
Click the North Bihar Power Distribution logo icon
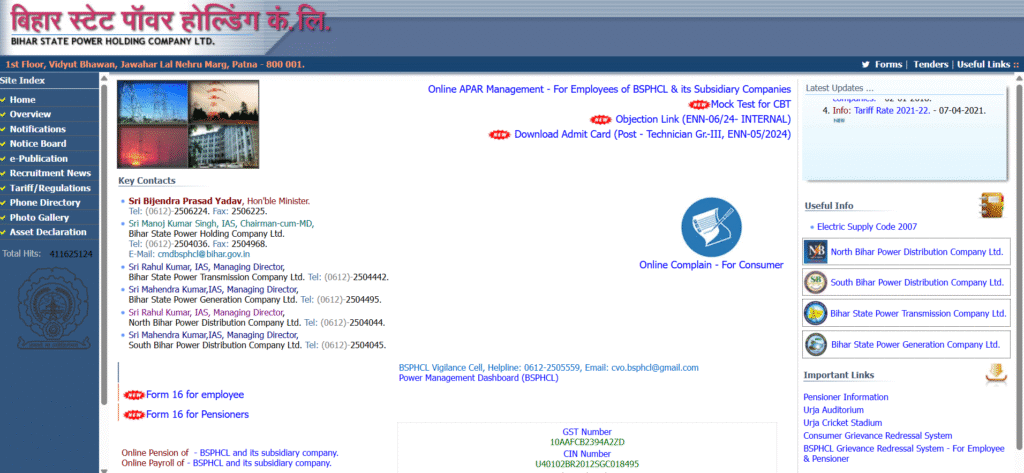coord(816,252)
